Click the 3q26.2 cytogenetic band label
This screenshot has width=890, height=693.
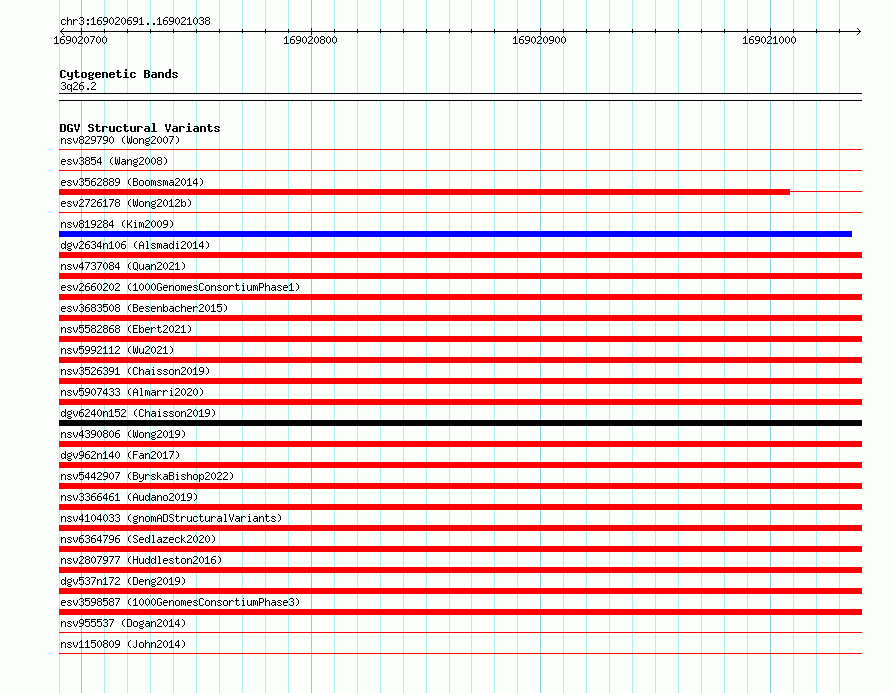tap(78, 86)
